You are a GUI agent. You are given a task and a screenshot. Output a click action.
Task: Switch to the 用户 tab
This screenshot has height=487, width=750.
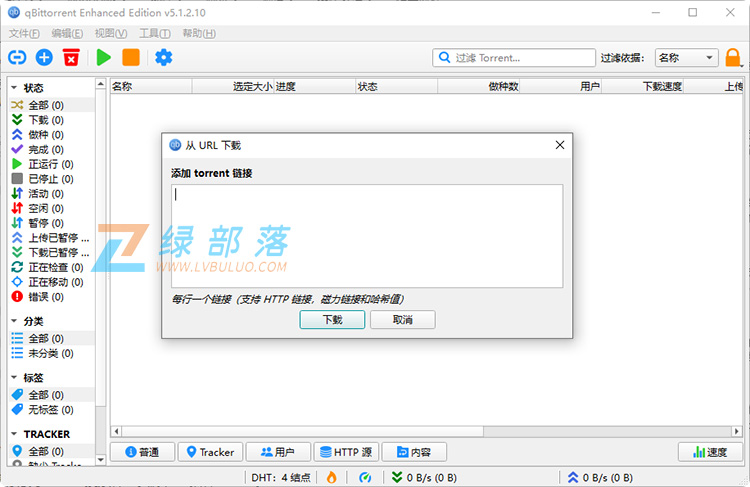coord(278,452)
